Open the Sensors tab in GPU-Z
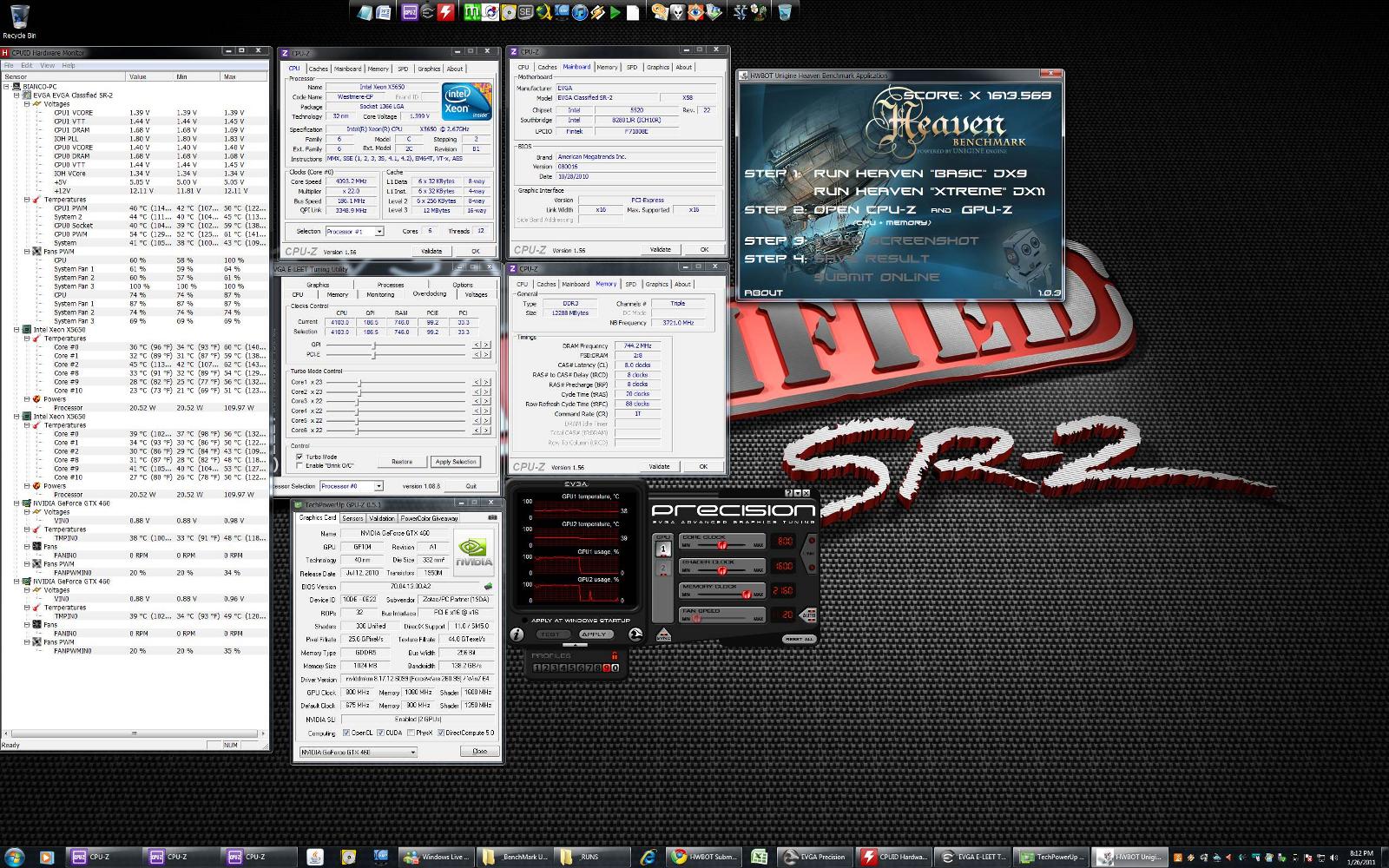This screenshot has height=868, width=1389. click(352, 518)
